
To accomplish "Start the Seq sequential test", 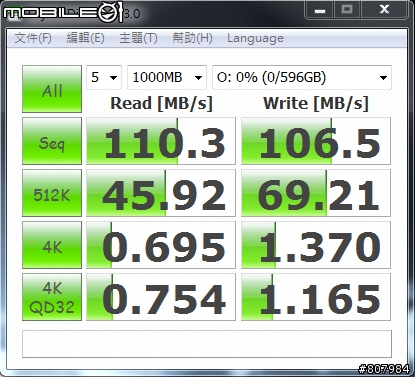I will [52, 141].
